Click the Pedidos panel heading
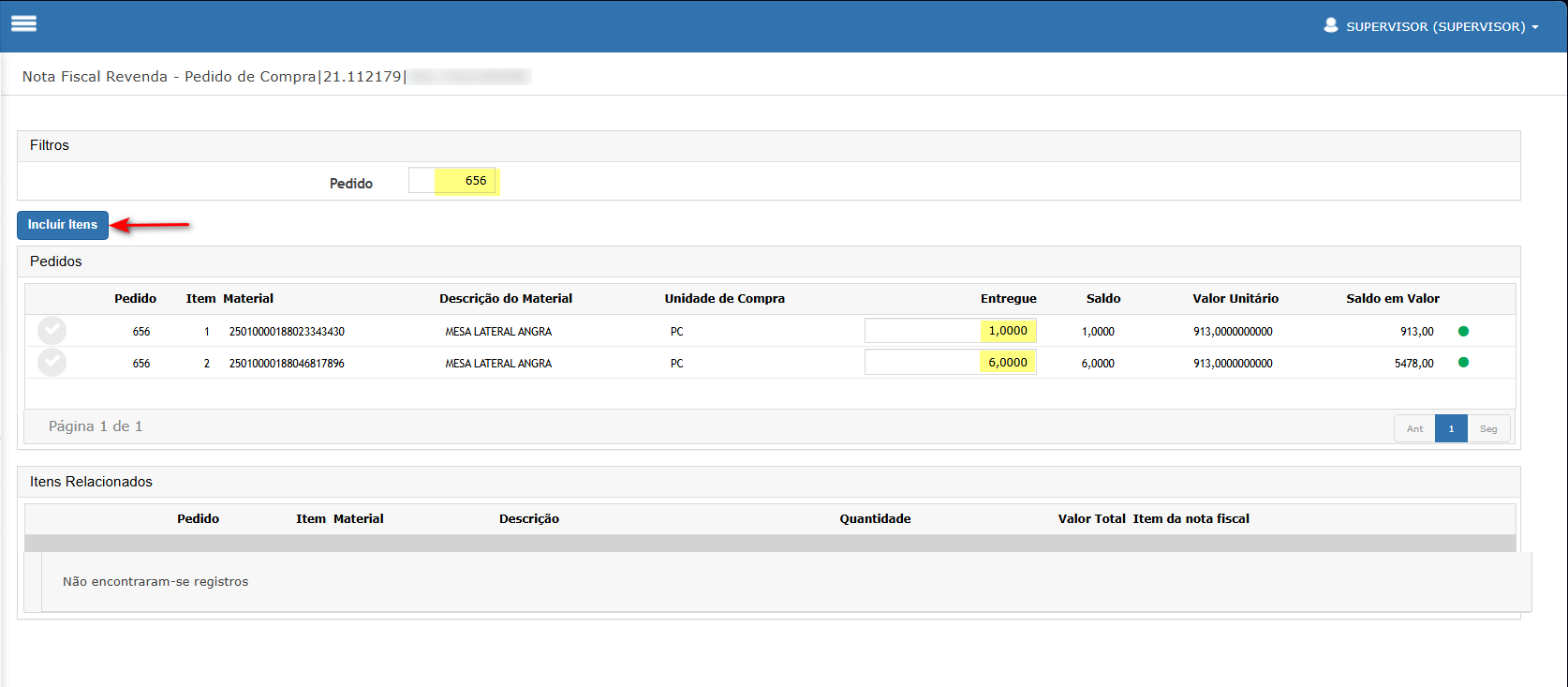Viewport: 1568px width, 687px height. tap(56, 261)
